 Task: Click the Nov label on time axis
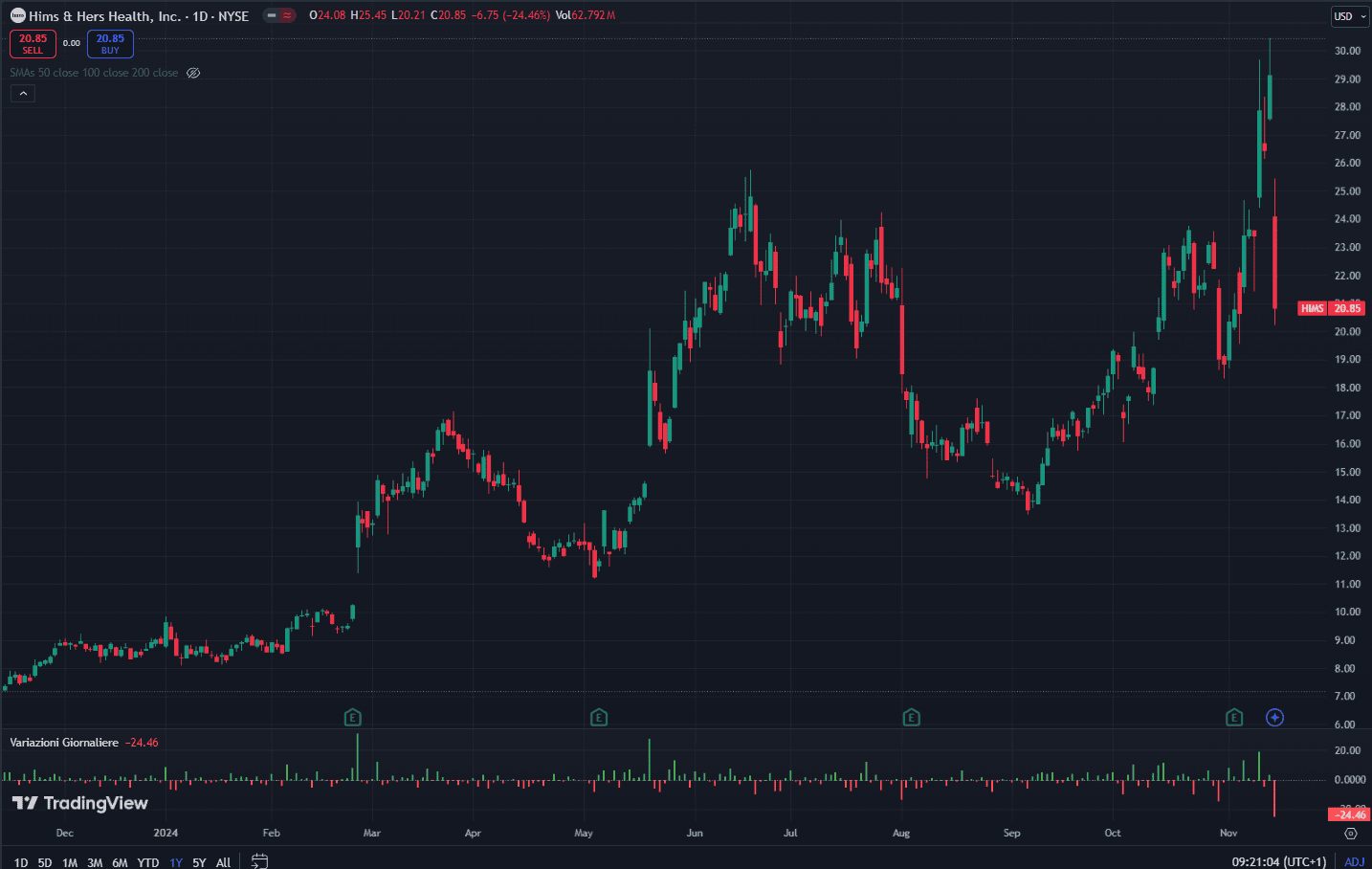click(x=1228, y=833)
